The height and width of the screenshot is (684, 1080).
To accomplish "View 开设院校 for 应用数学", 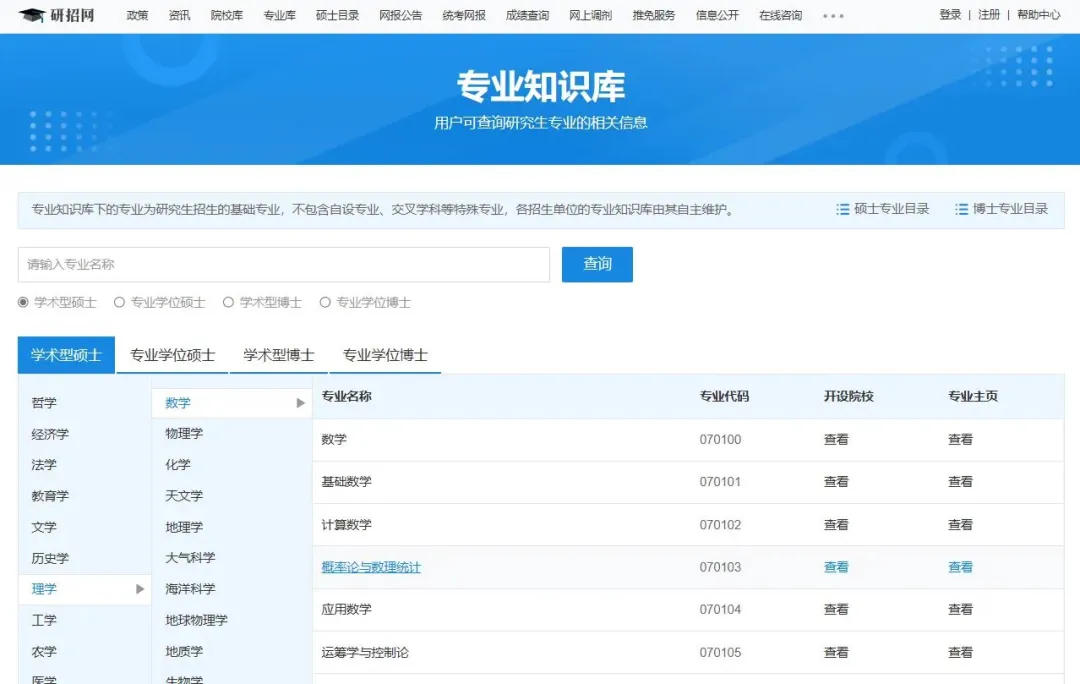I will coord(836,610).
